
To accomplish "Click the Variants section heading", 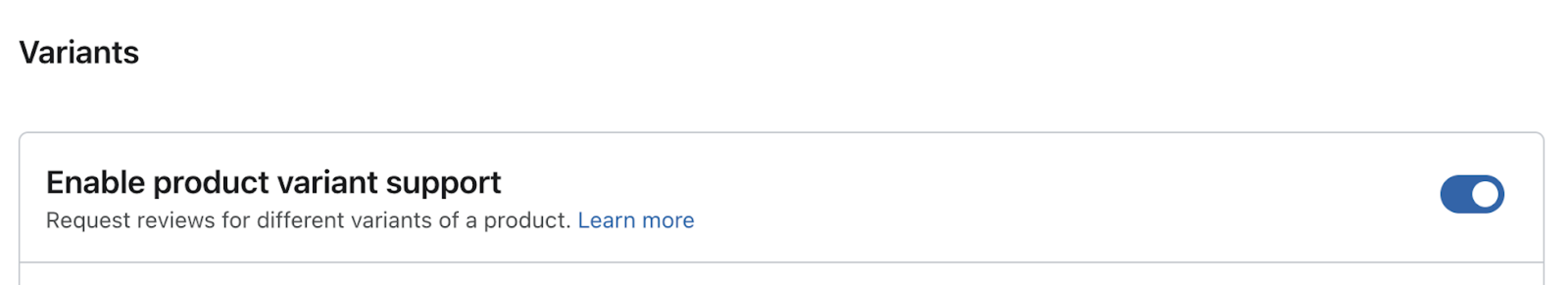I will 79,53.
